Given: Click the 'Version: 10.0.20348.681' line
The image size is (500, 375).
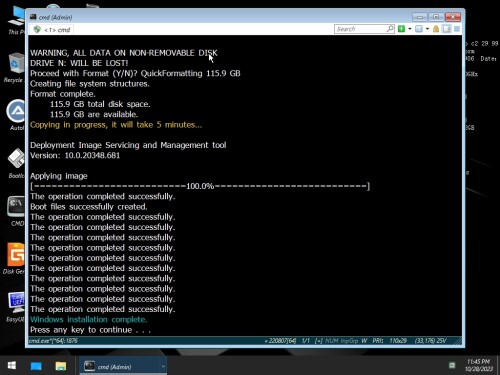Looking at the screenshot, I should pyautogui.click(x=75, y=155).
